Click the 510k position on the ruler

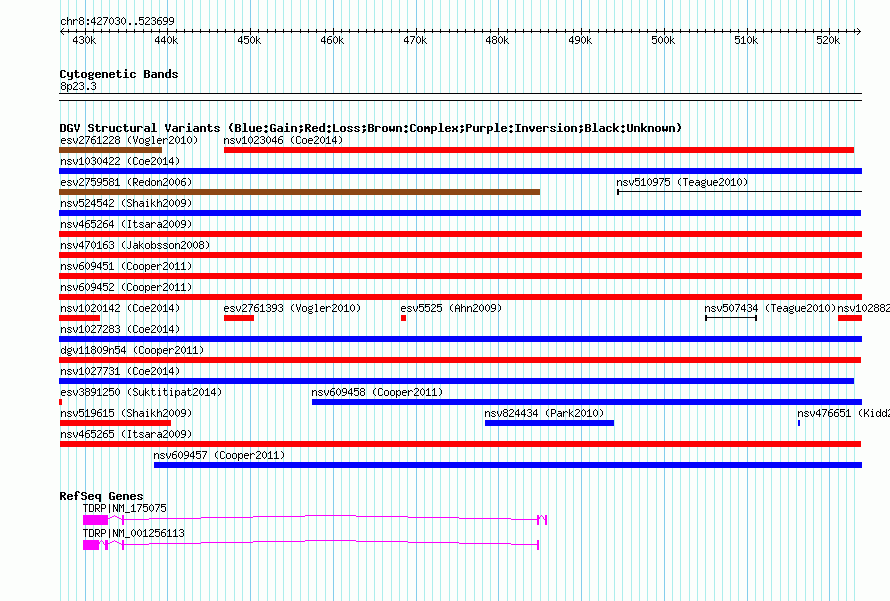746,40
